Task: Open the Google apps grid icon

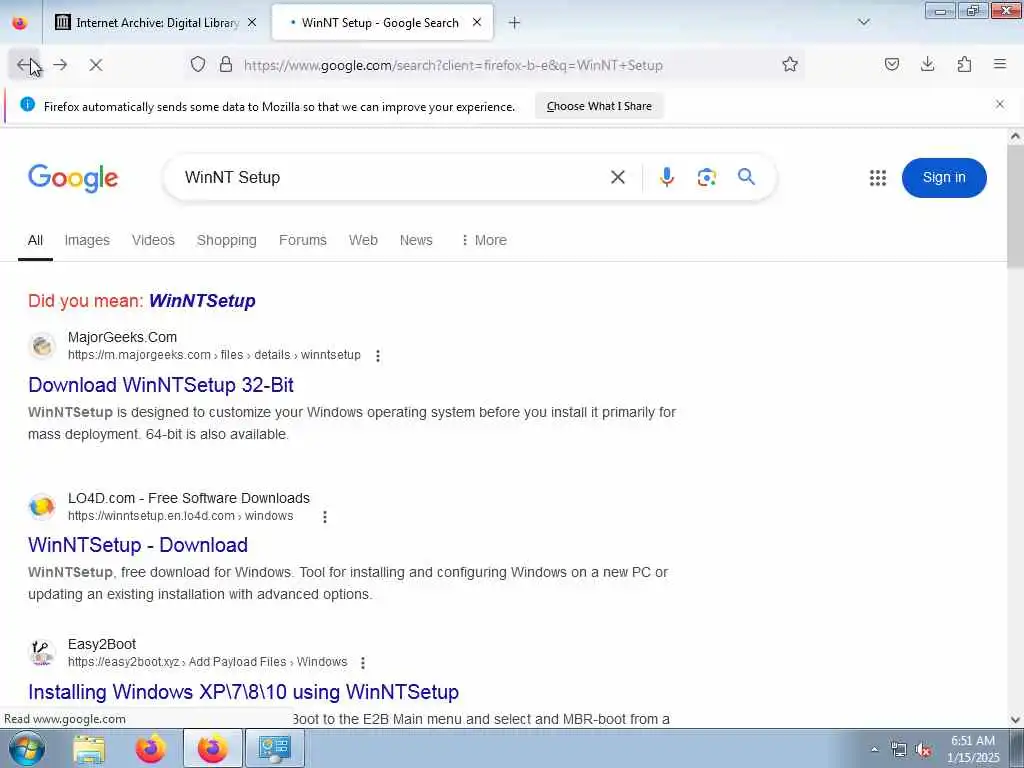Action: click(878, 178)
